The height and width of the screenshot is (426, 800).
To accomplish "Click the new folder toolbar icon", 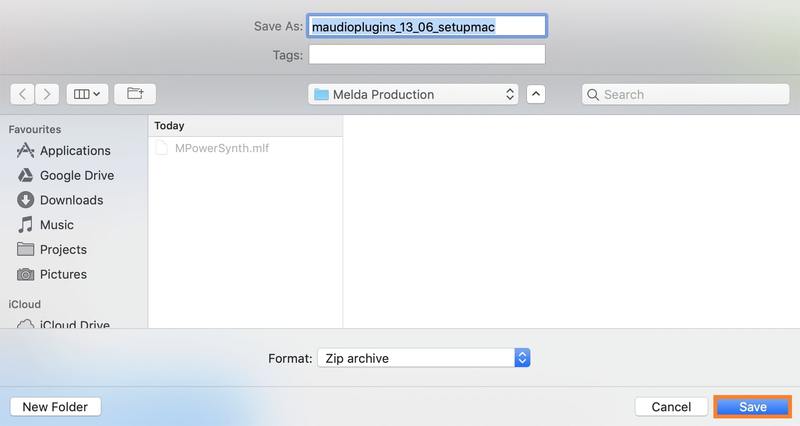I will click(134, 94).
